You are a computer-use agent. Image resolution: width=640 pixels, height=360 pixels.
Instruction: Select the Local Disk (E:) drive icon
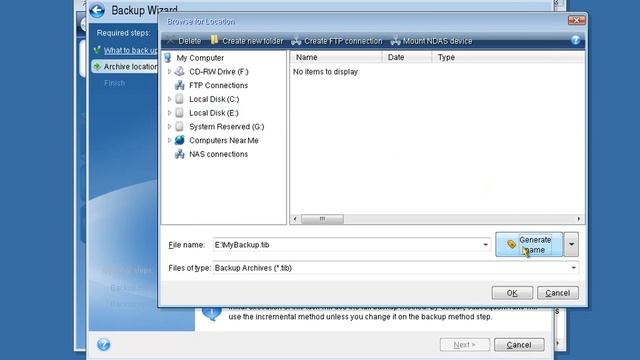pos(180,113)
